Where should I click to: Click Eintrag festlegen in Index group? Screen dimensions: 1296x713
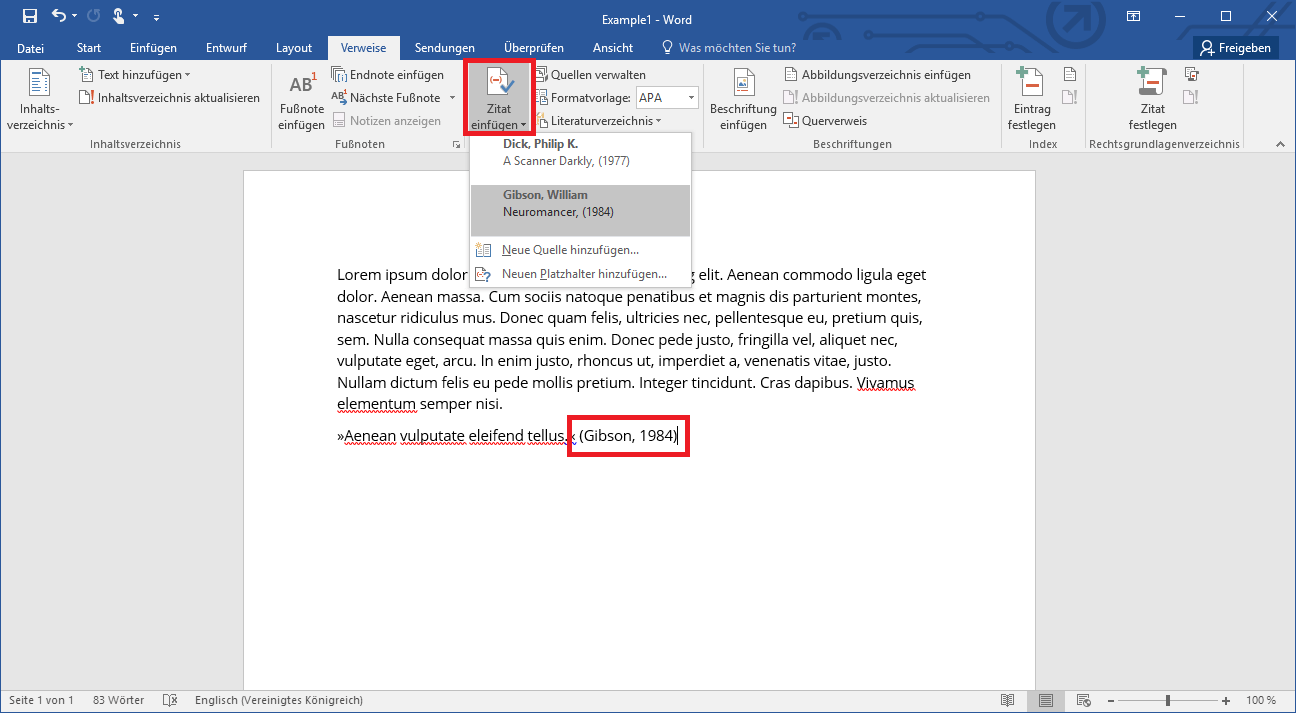click(x=1031, y=100)
